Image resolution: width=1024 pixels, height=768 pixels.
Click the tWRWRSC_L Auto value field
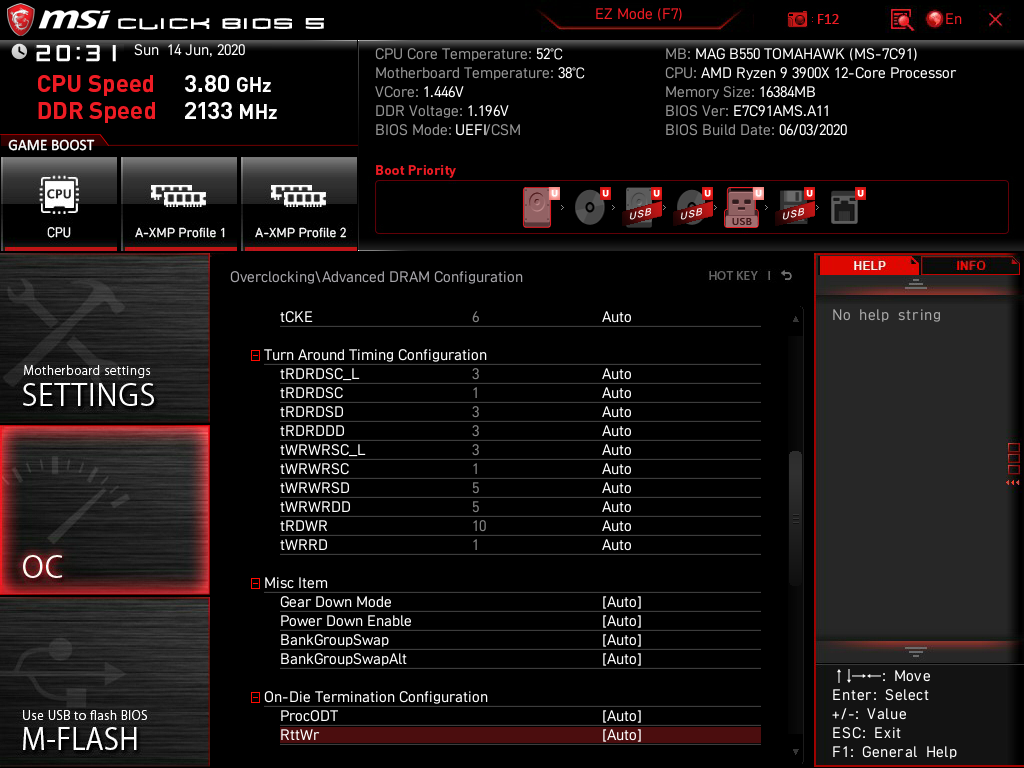pos(616,450)
